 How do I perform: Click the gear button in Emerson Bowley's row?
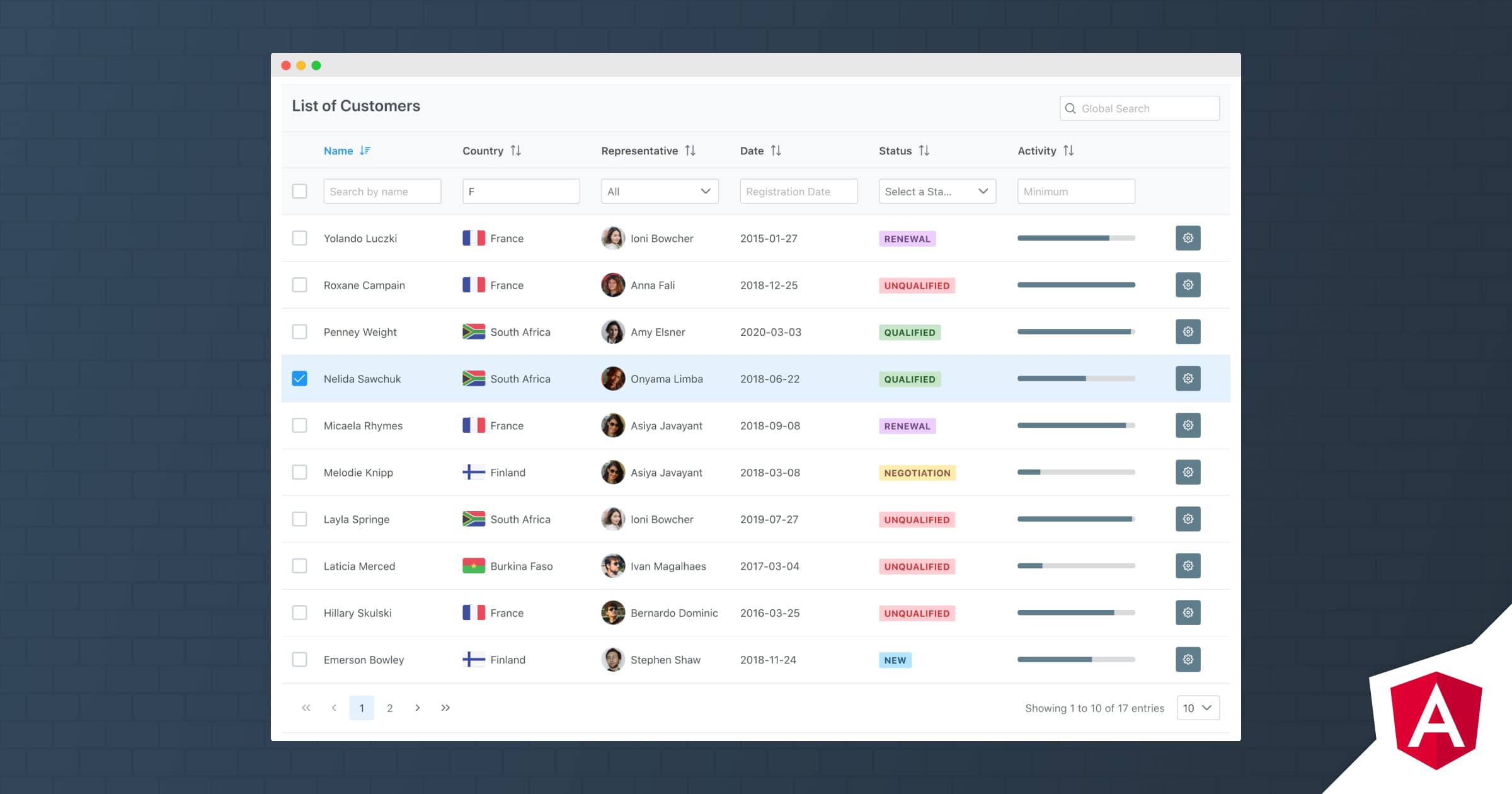click(x=1188, y=660)
